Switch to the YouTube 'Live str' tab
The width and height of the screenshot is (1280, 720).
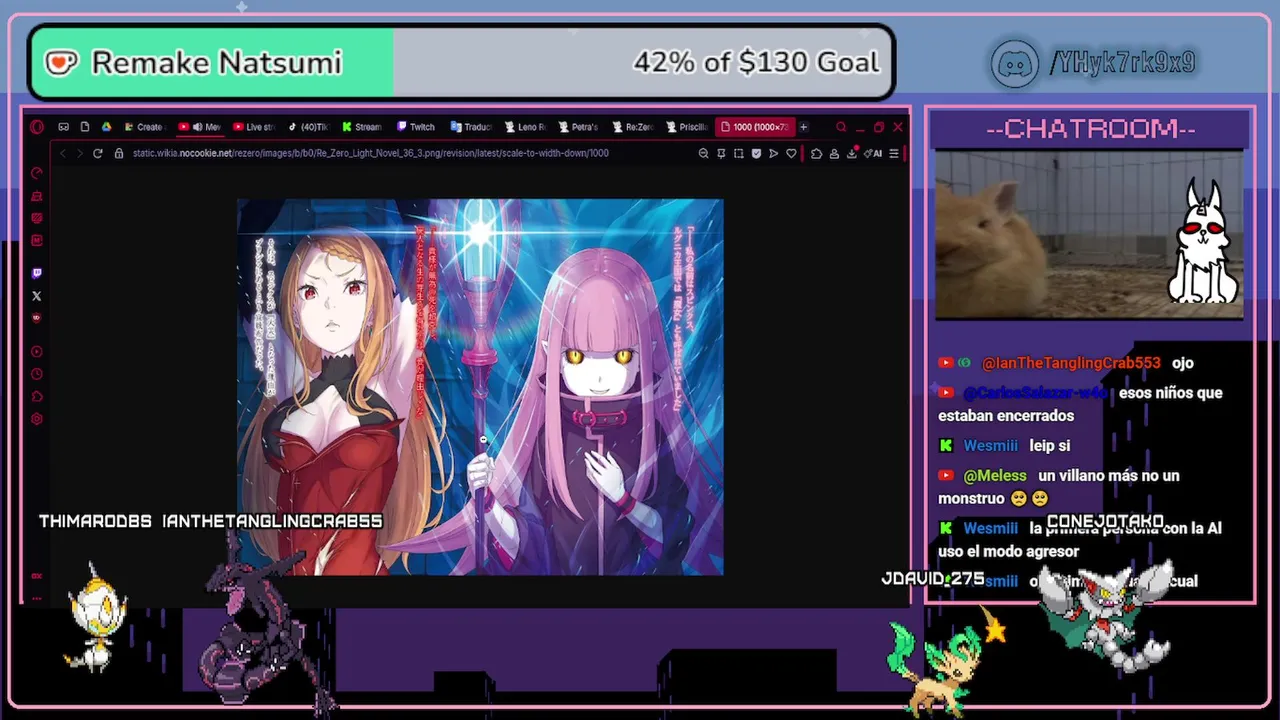(254, 127)
